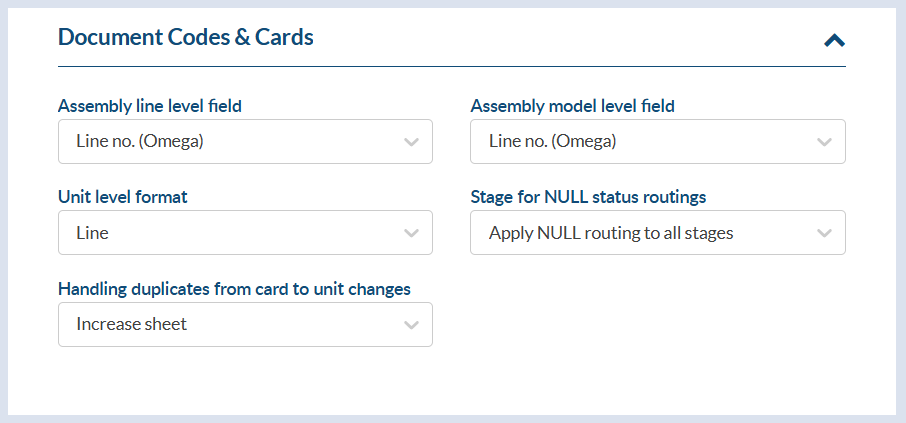Open Handling duplicates from card dropdown
The image size is (906, 423).
(x=245, y=324)
